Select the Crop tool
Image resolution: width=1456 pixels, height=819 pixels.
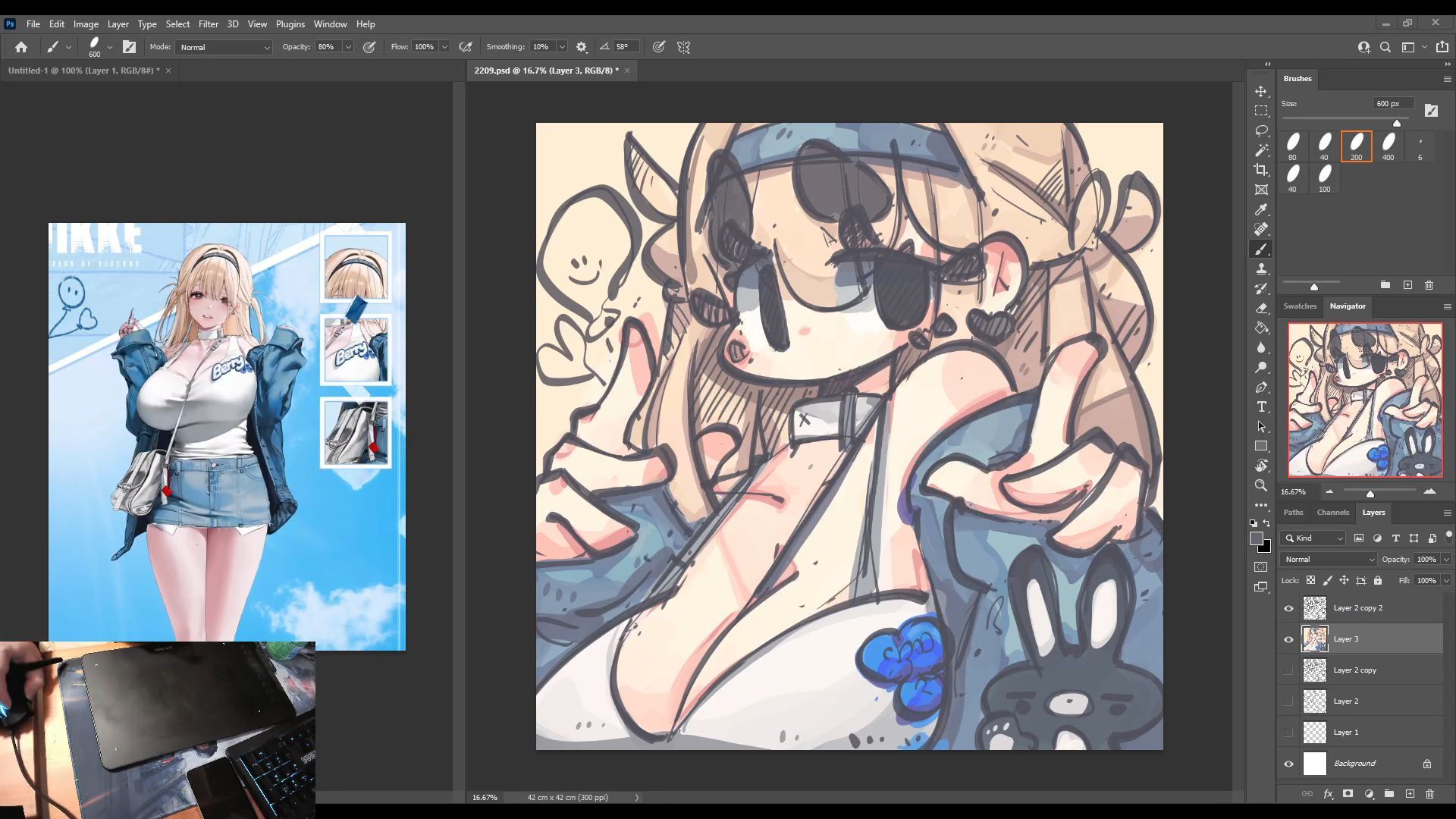pyautogui.click(x=1261, y=170)
